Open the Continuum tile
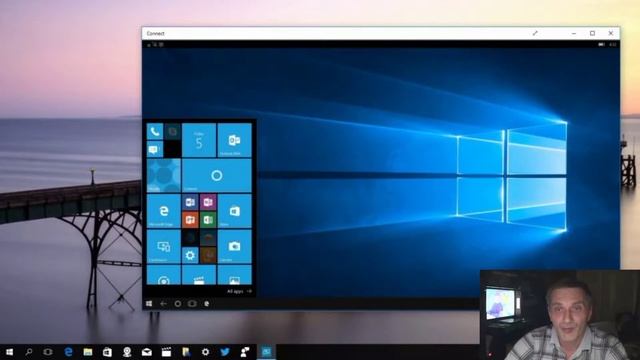This screenshot has width=640, height=360. pos(164,247)
